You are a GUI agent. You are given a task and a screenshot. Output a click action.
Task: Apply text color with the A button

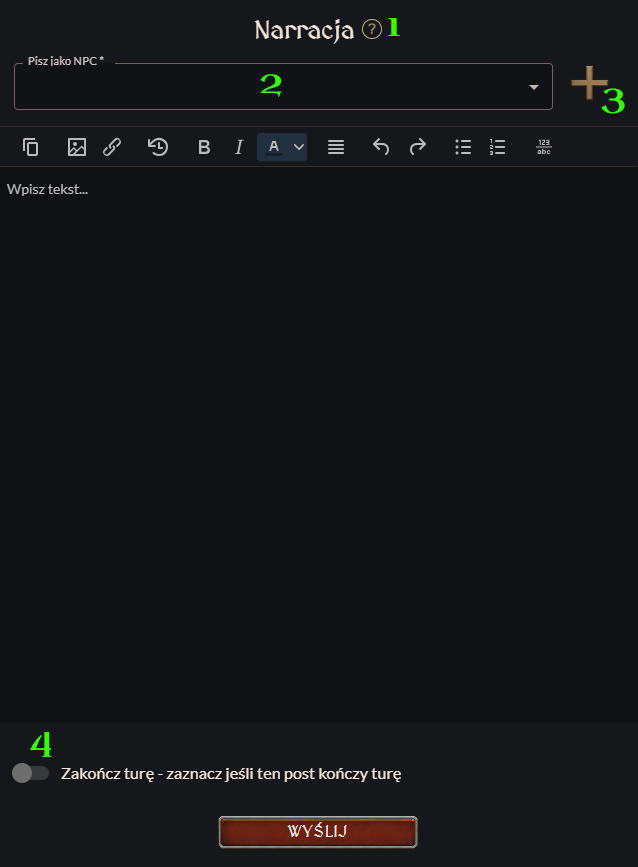click(x=273, y=147)
